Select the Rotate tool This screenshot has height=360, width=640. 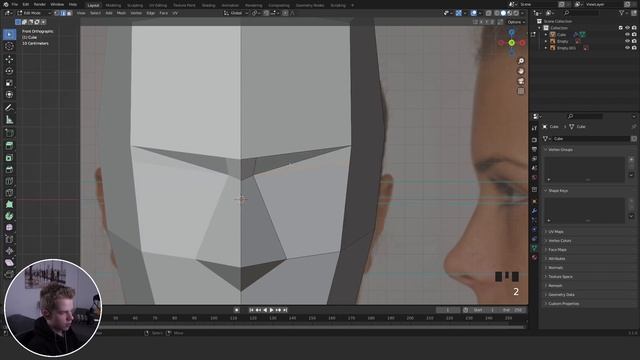tap(9, 71)
